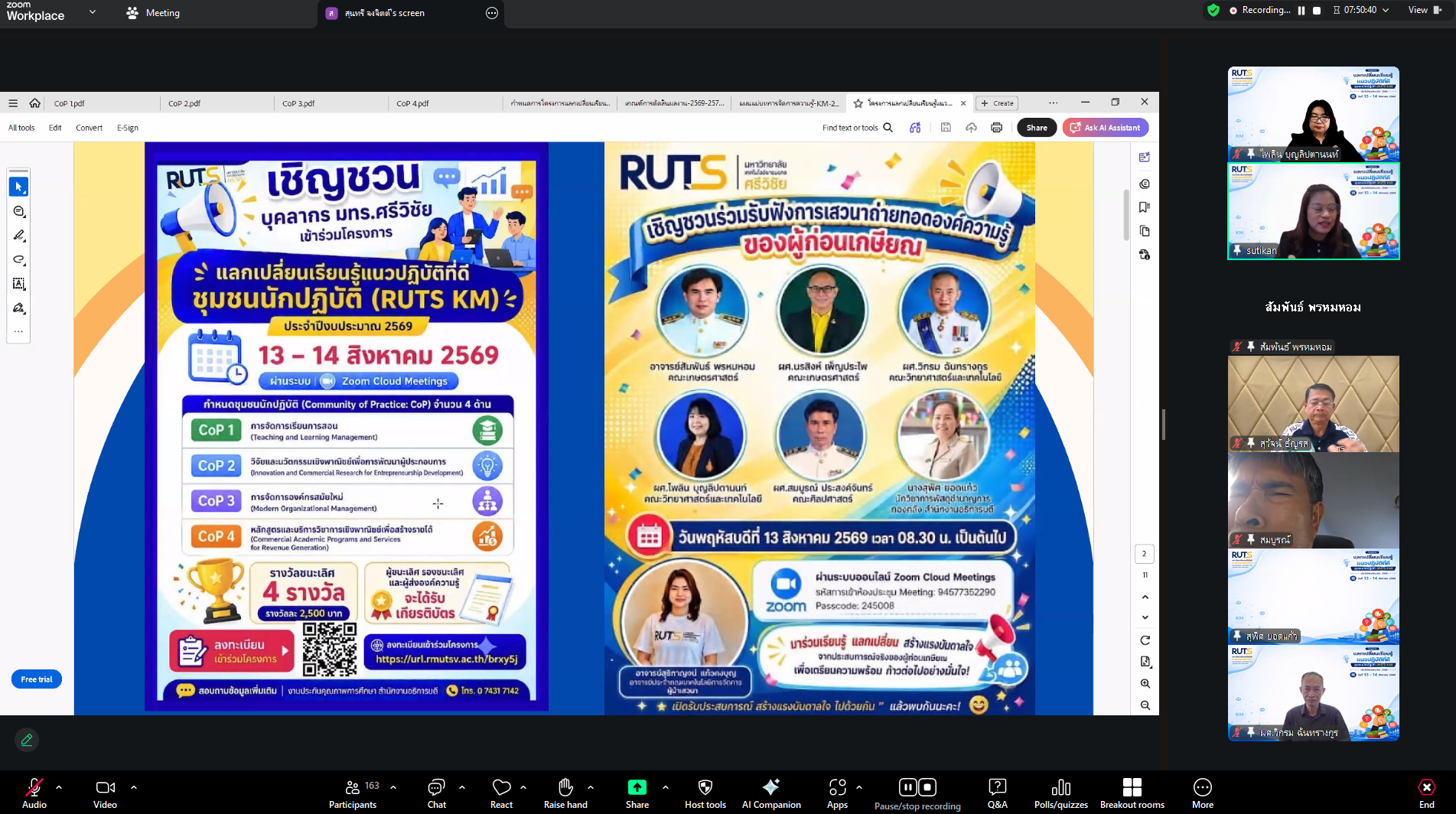Open Zoom Workplace dropdown menu
The image size is (1456, 814).
93,11
